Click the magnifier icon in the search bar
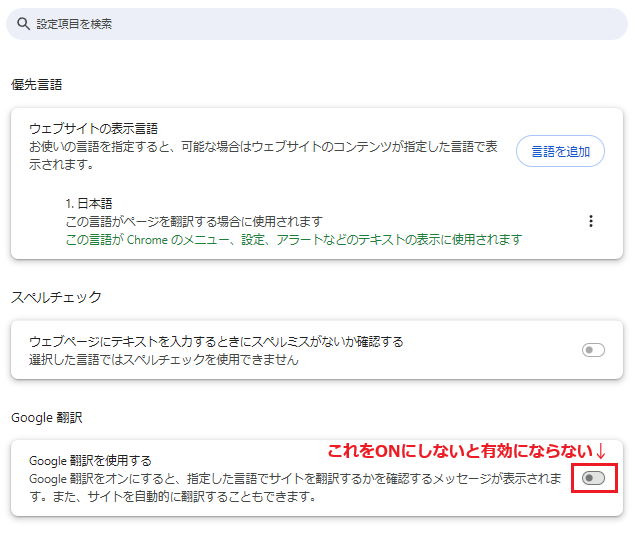This screenshot has height=533, width=634. click(23, 24)
